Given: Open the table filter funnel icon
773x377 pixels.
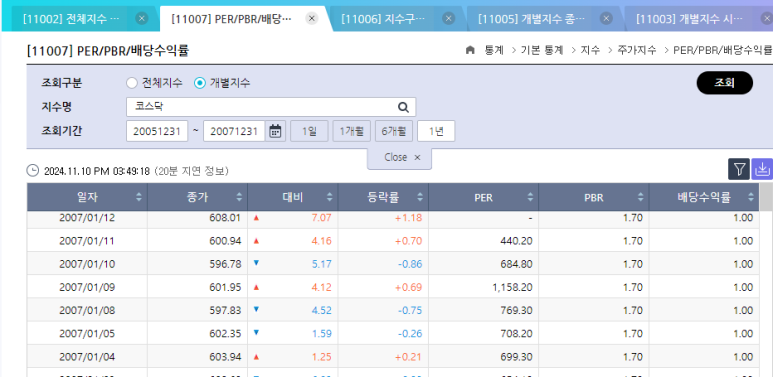Looking at the screenshot, I should (x=739, y=169).
